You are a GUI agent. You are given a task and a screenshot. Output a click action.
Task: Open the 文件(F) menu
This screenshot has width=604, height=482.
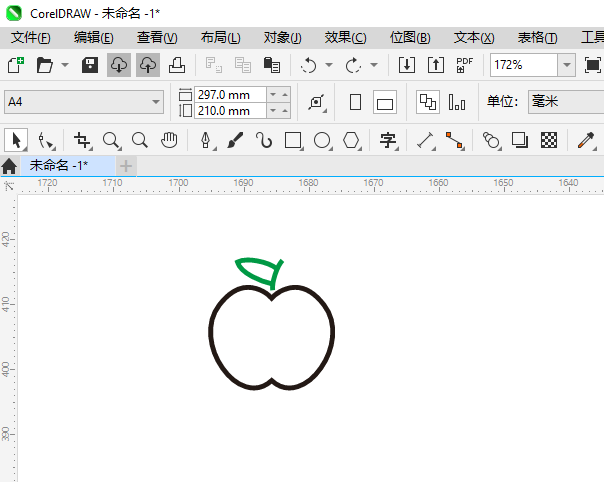tap(30, 38)
